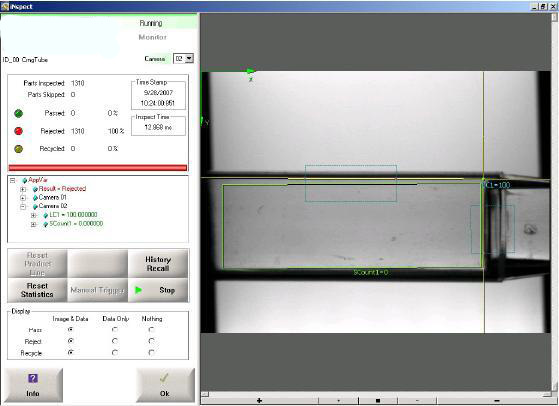Viewport: 559px width, 406px height.
Task: Click the large minus zoom-out control
Action: click(x=497, y=401)
